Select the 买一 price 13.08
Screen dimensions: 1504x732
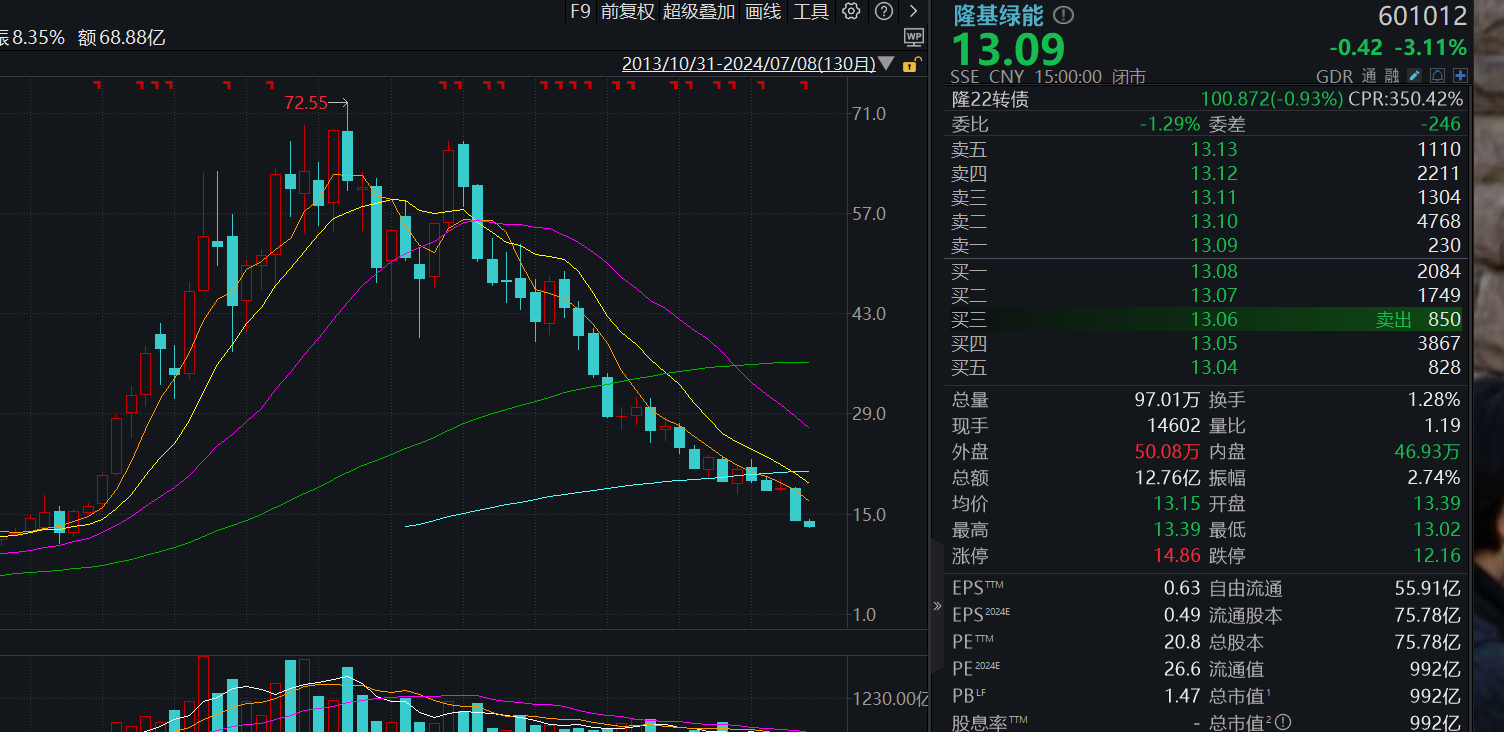click(1214, 271)
